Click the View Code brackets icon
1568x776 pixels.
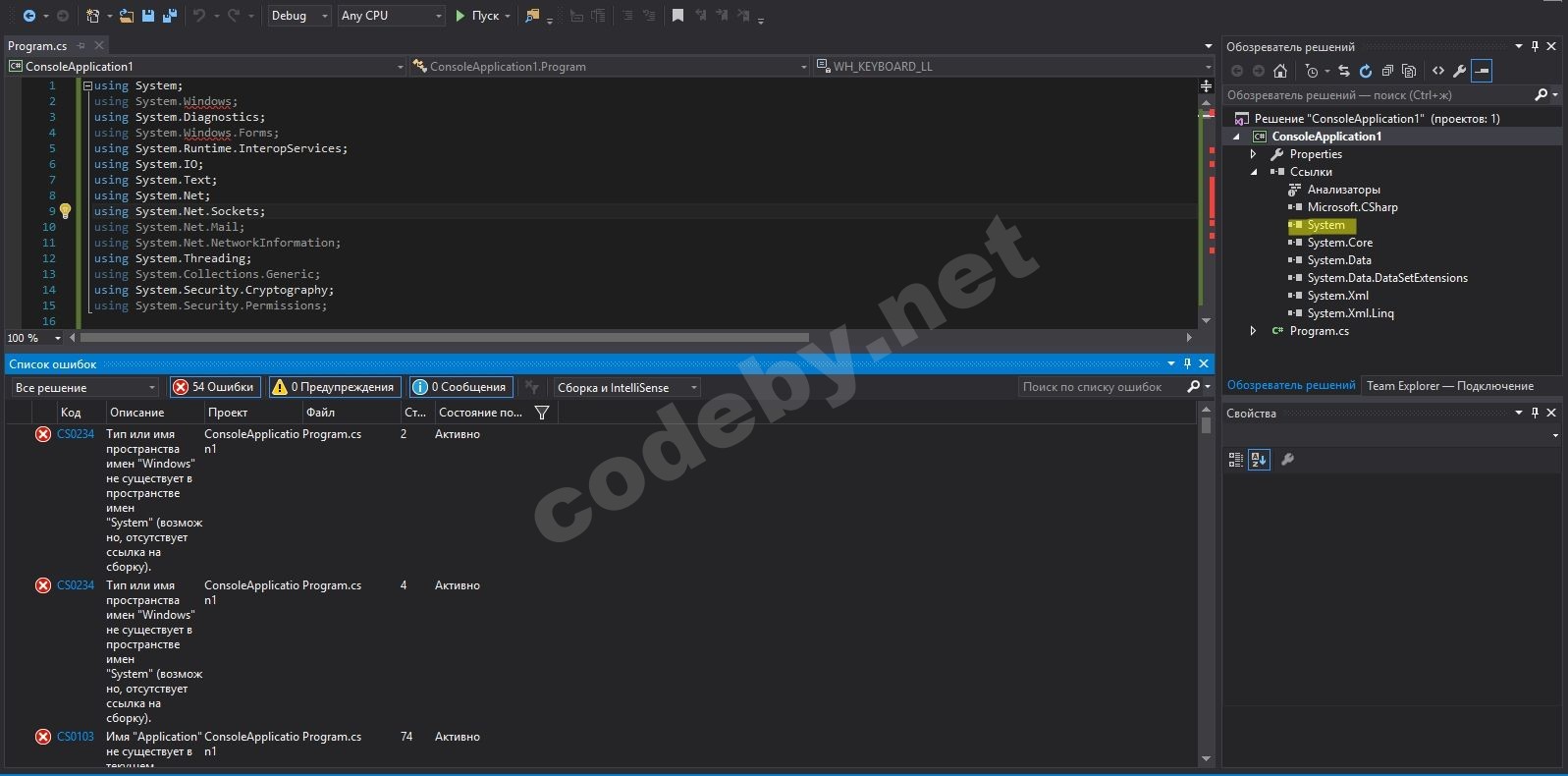[1438, 71]
